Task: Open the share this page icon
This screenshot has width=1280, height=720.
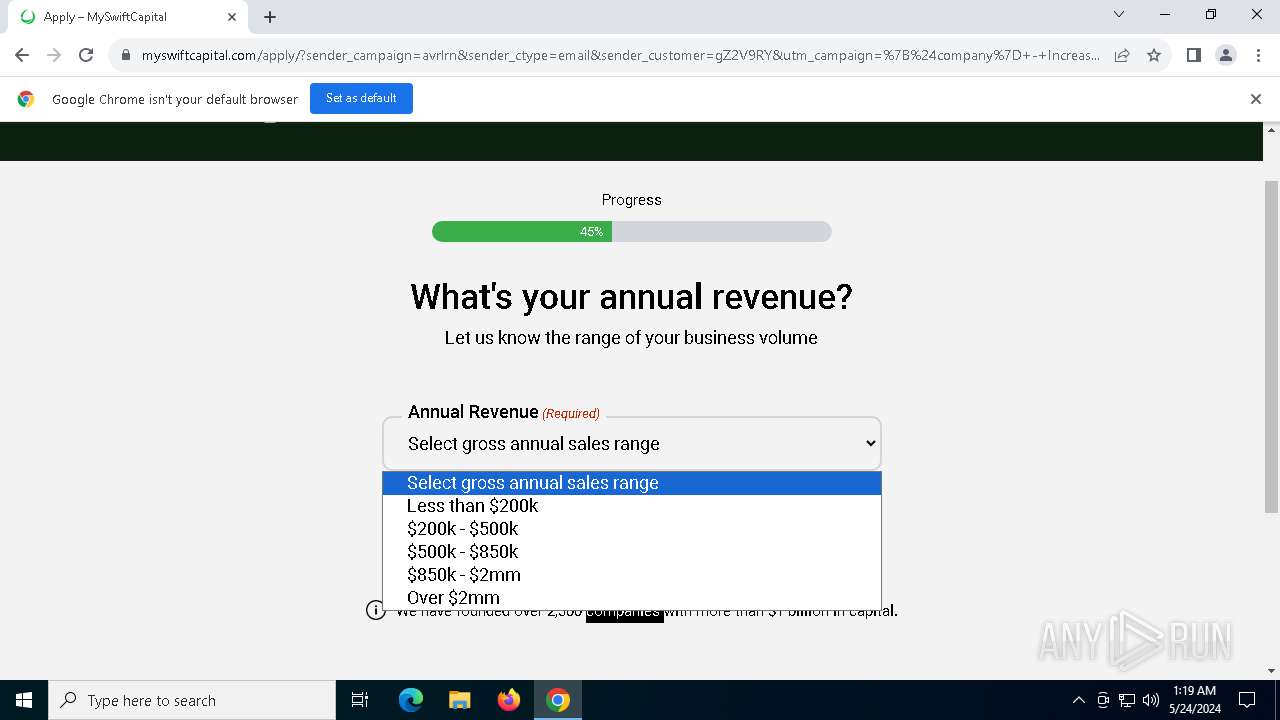Action: tap(1122, 55)
